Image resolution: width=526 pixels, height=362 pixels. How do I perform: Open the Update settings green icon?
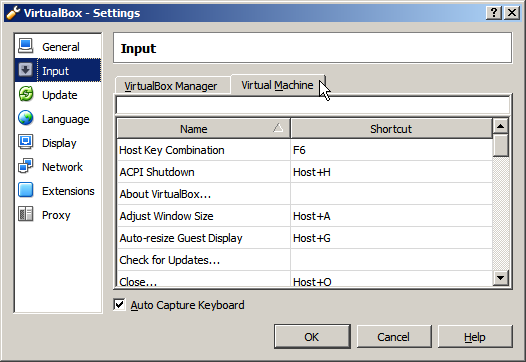[25, 94]
